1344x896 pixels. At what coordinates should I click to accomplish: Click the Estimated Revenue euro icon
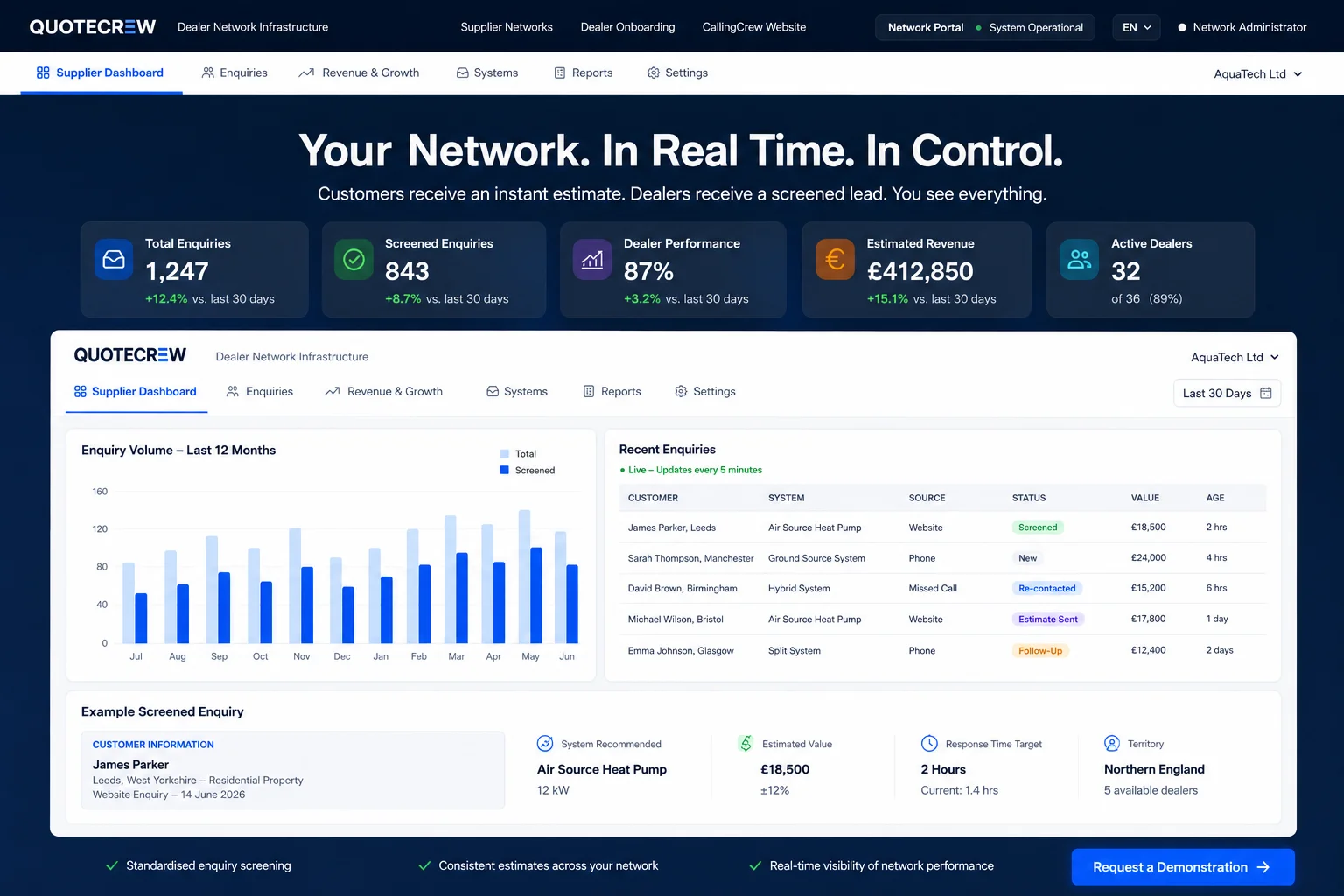point(835,260)
